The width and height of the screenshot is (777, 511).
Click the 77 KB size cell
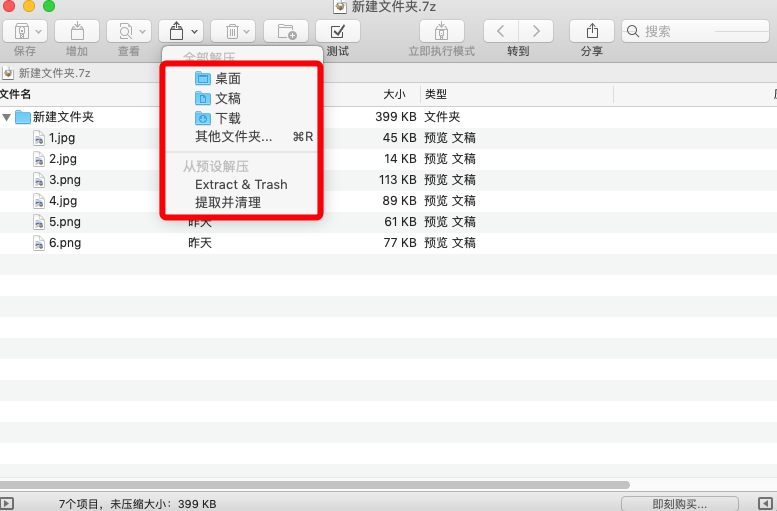click(x=399, y=243)
